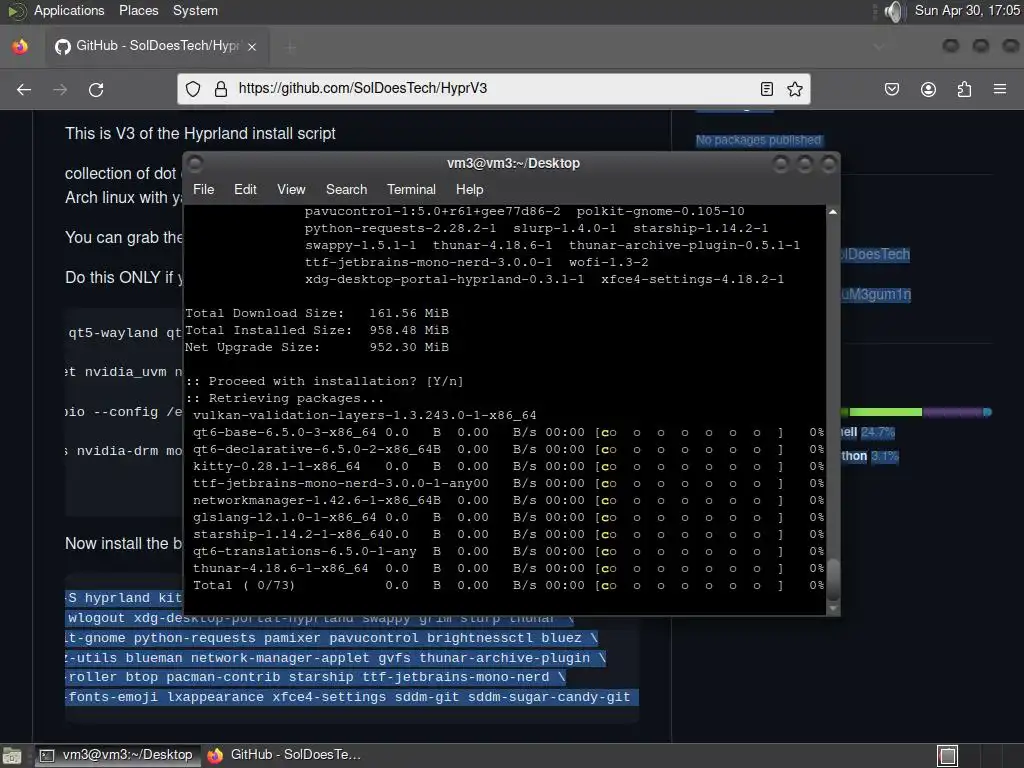This screenshot has height=768, width=1024.
Task: Click the code line ending with sddm-sugar-candy-git
Action: (349, 697)
